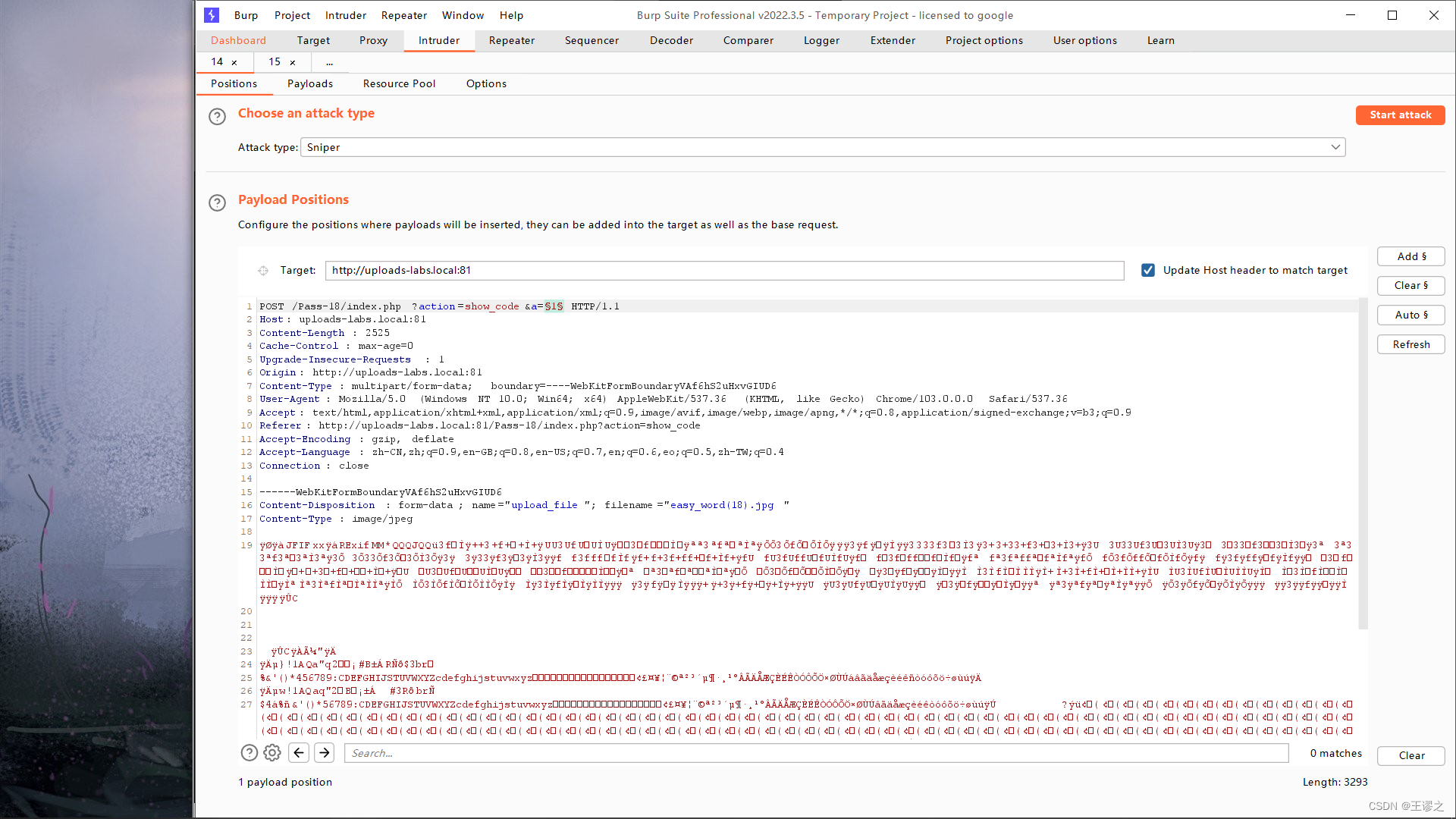Open search settings gear icon
The height and width of the screenshot is (819, 1456).
[272, 753]
